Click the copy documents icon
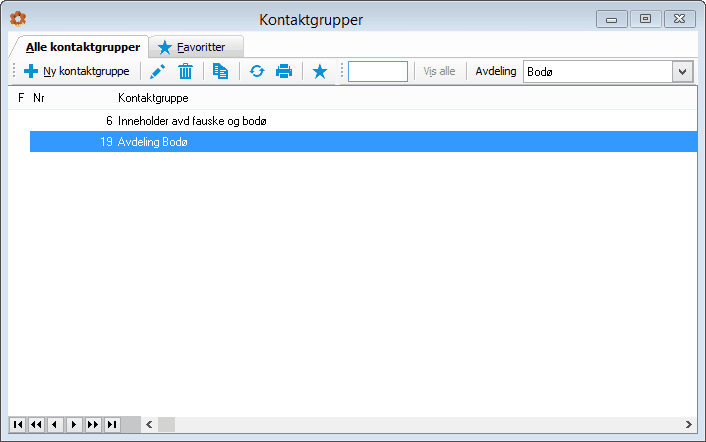The height and width of the screenshot is (442, 706). [x=220, y=71]
